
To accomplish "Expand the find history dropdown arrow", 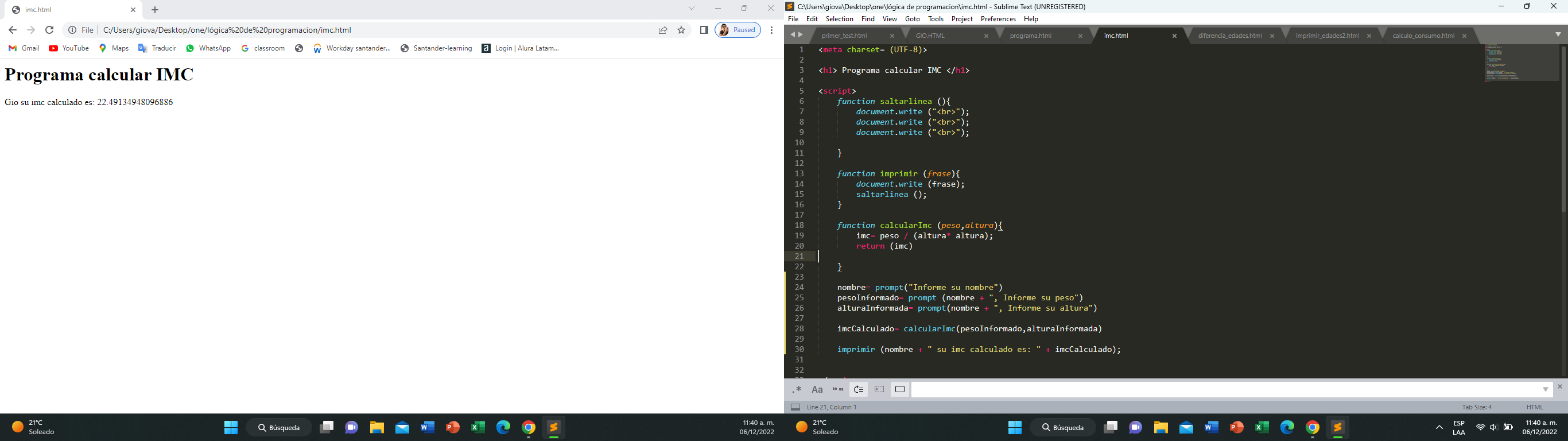I will click(1546, 390).
